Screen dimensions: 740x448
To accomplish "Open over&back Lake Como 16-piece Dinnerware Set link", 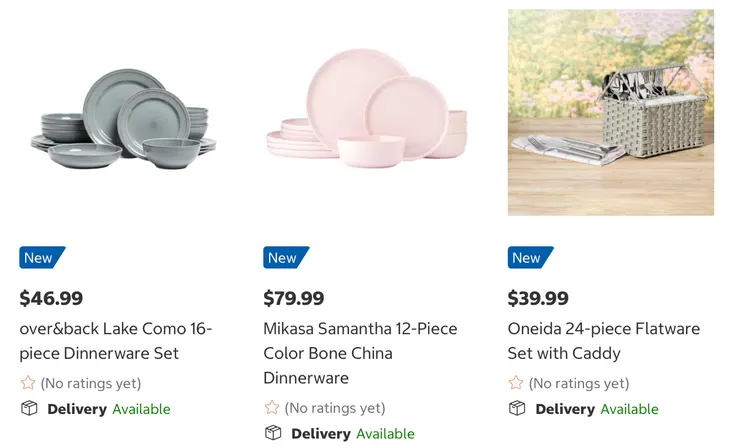I will (x=116, y=341).
